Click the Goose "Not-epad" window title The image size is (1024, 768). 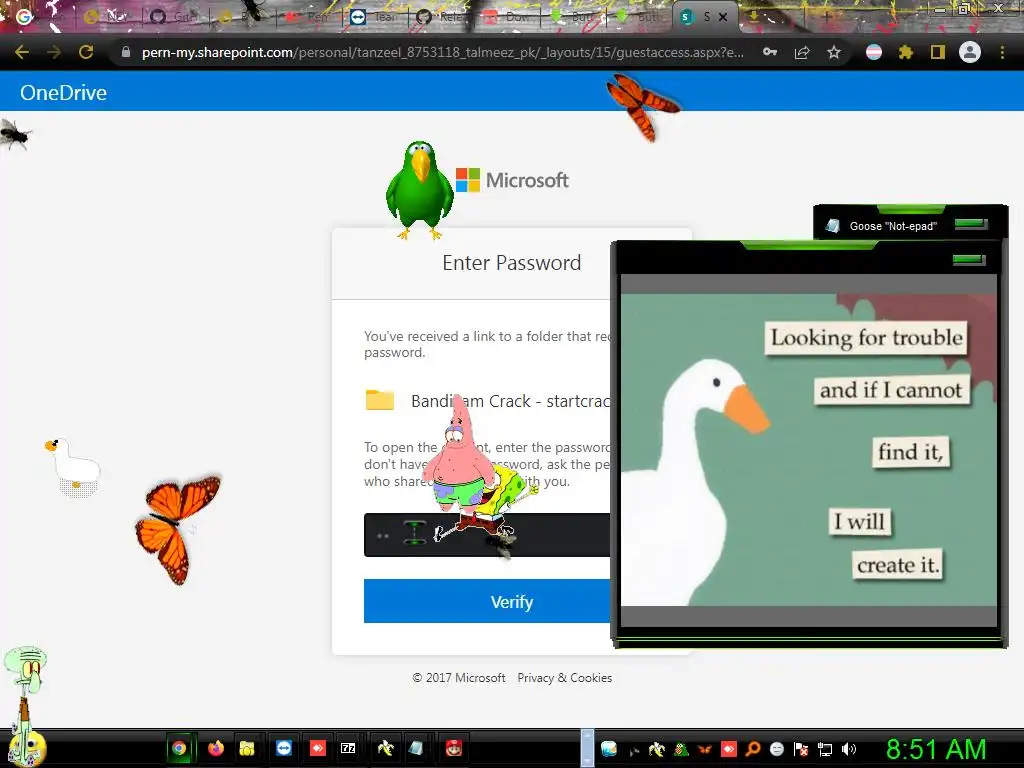tap(893, 226)
